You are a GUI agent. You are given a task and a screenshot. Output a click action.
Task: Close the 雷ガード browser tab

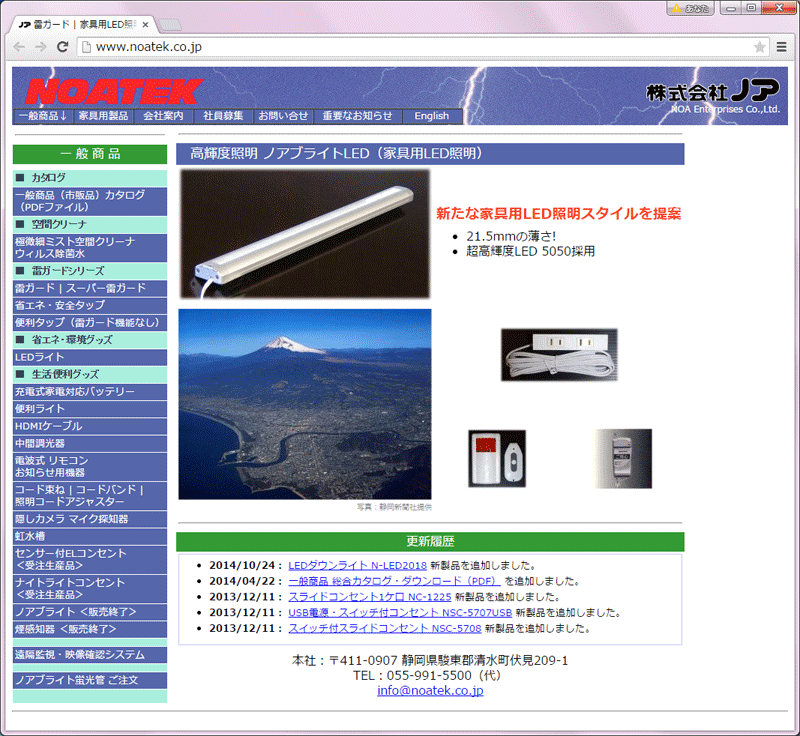point(145,24)
